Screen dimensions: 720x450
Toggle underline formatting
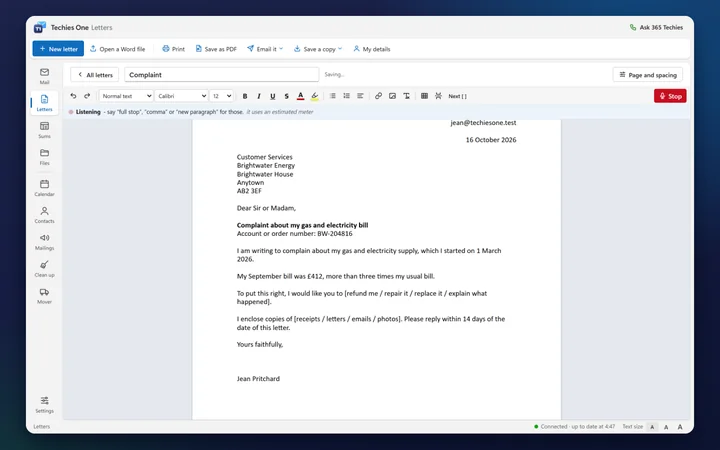(272, 96)
